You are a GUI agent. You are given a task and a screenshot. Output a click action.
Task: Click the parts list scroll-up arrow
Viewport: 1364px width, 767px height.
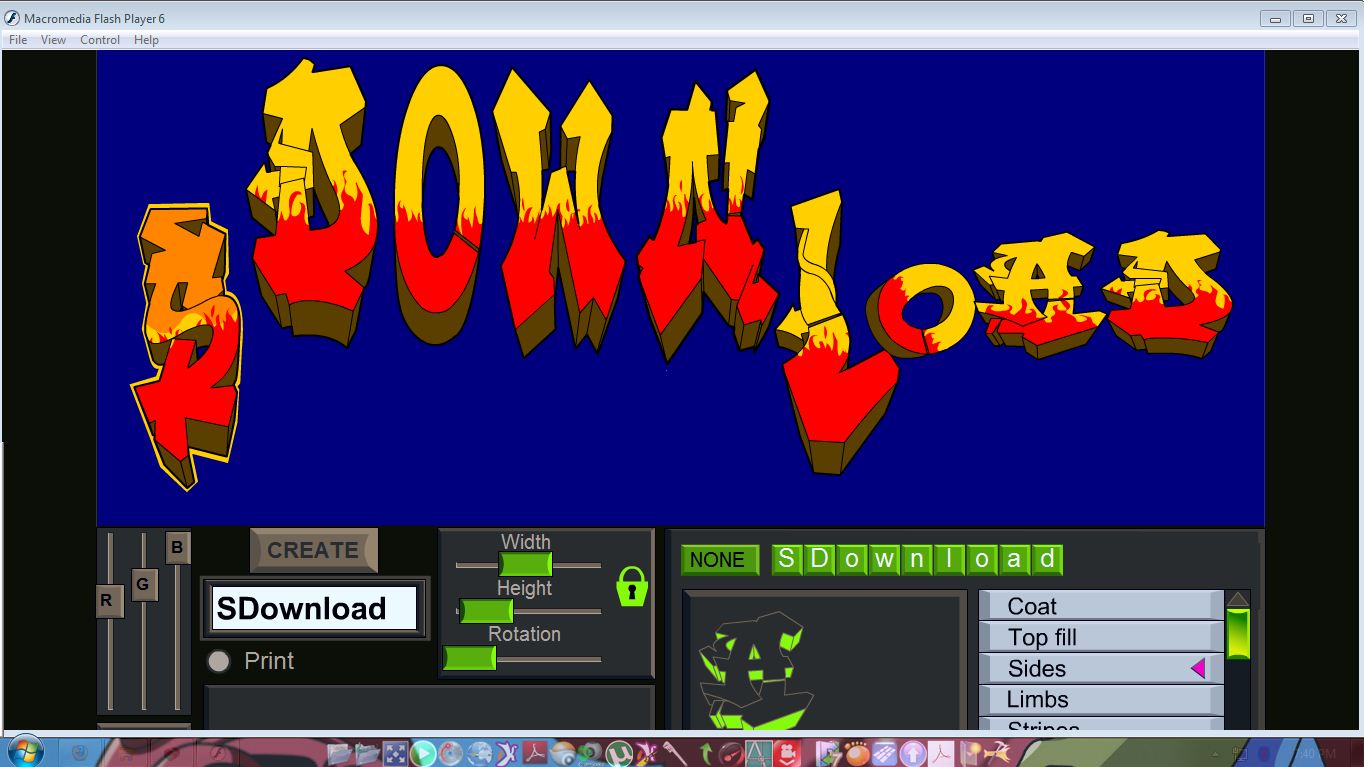1238,599
